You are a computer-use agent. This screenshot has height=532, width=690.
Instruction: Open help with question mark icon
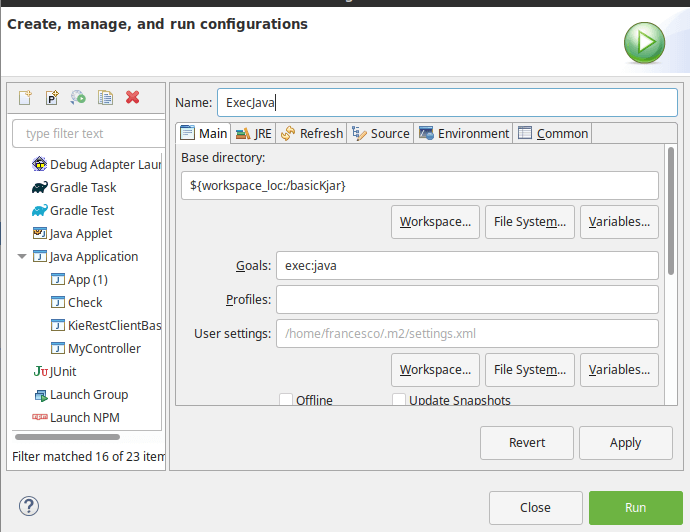(29, 506)
